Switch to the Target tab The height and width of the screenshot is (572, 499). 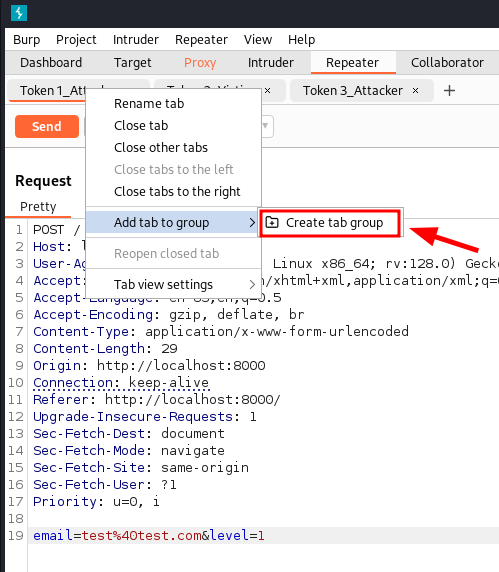[132, 63]
